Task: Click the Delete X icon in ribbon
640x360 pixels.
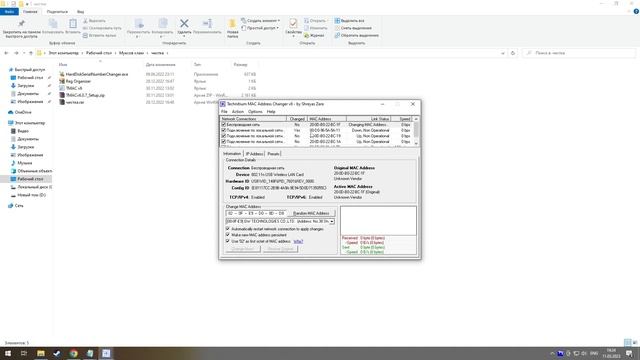Action: tap(184, 24)
